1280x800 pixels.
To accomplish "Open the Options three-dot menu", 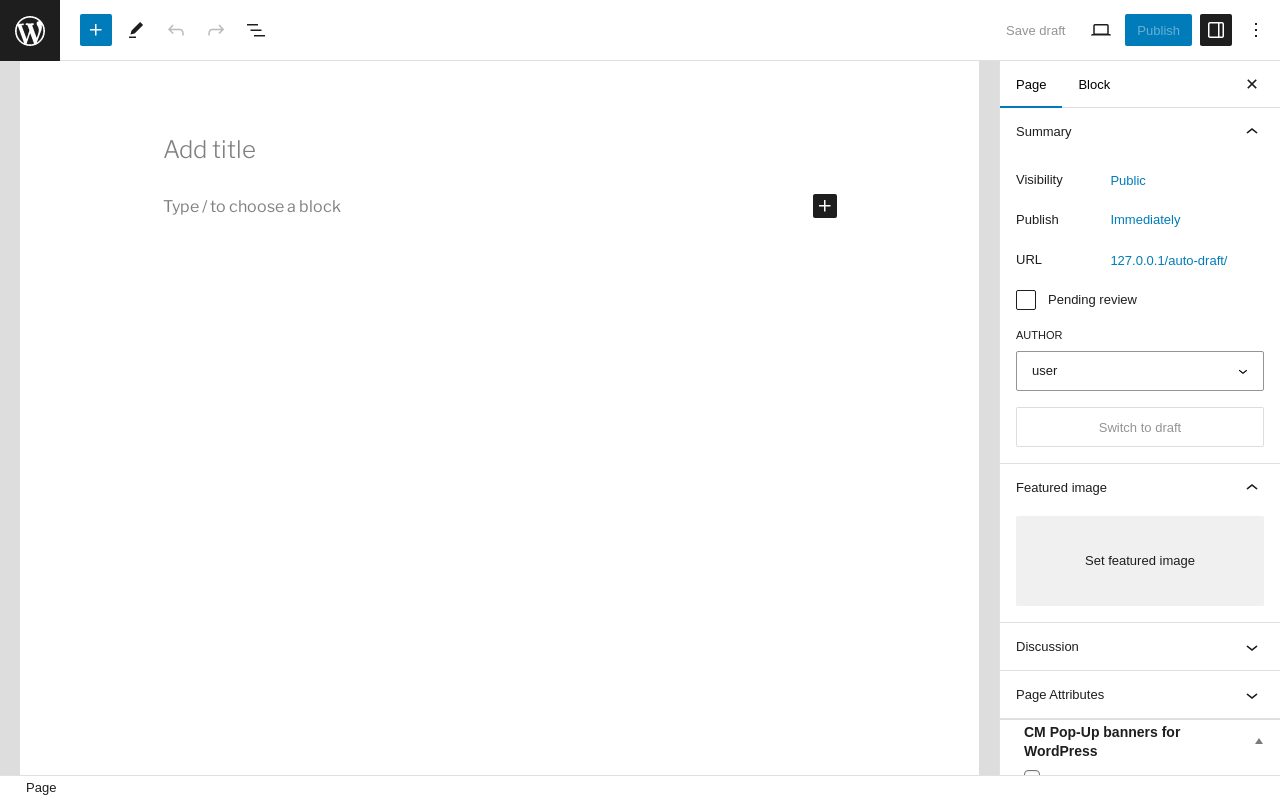I will pos(1256,30).
